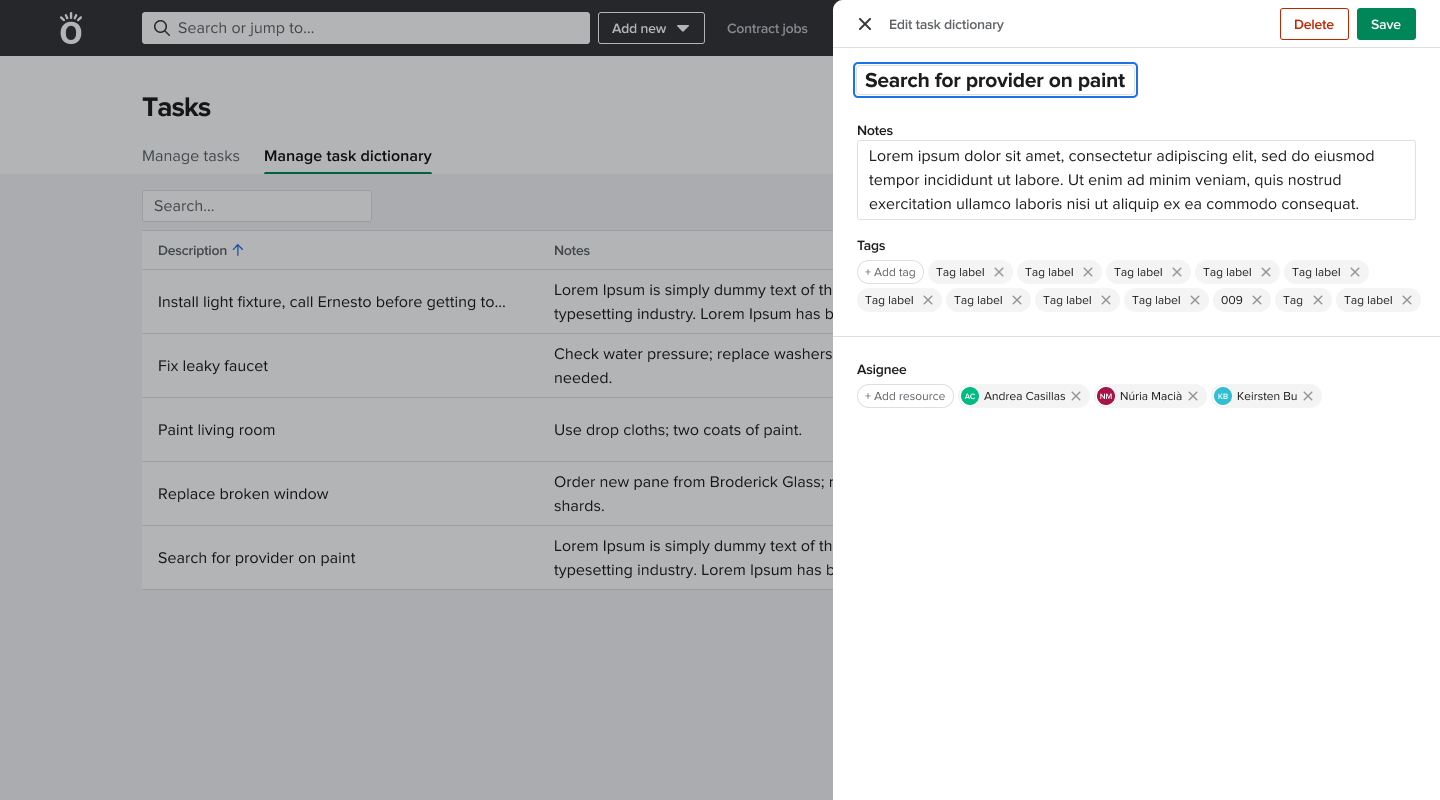This screenshot has width=1440, height=800.
Task: Switch to the Manage tasks tab
Action: tap(191, 156)
